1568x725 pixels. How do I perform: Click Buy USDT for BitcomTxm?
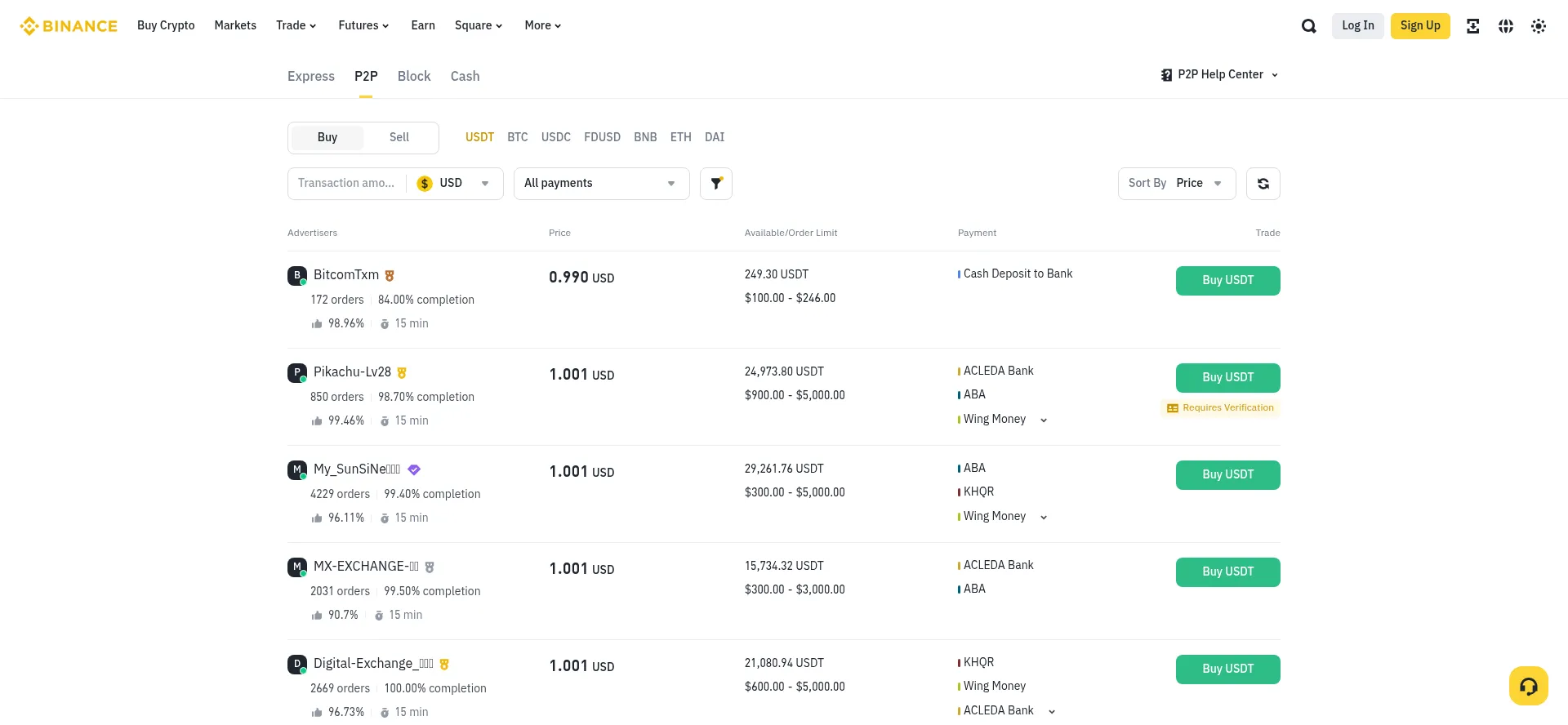[1228, 281]
